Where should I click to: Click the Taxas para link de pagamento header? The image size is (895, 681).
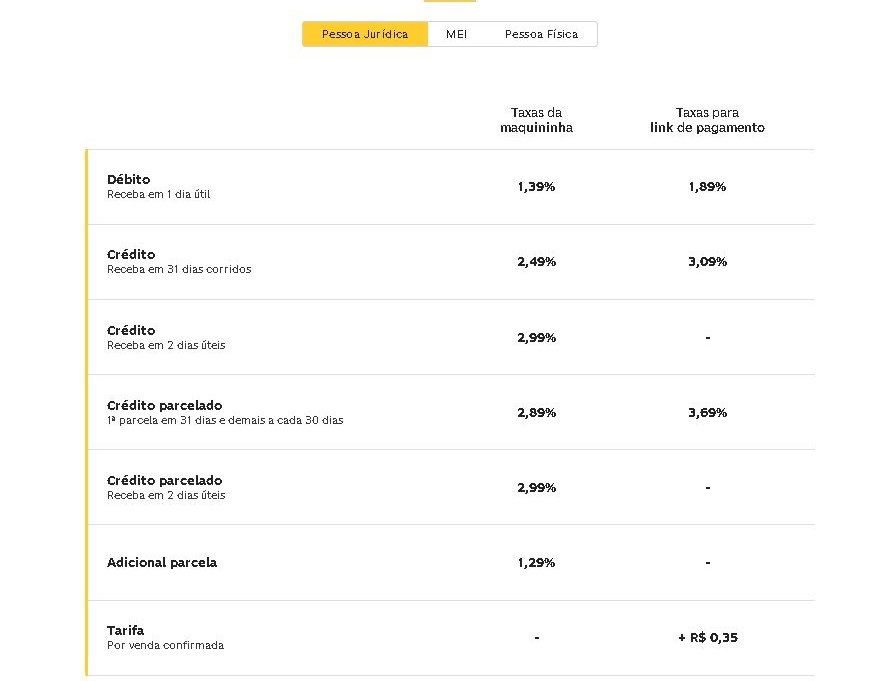coord(707,120)
